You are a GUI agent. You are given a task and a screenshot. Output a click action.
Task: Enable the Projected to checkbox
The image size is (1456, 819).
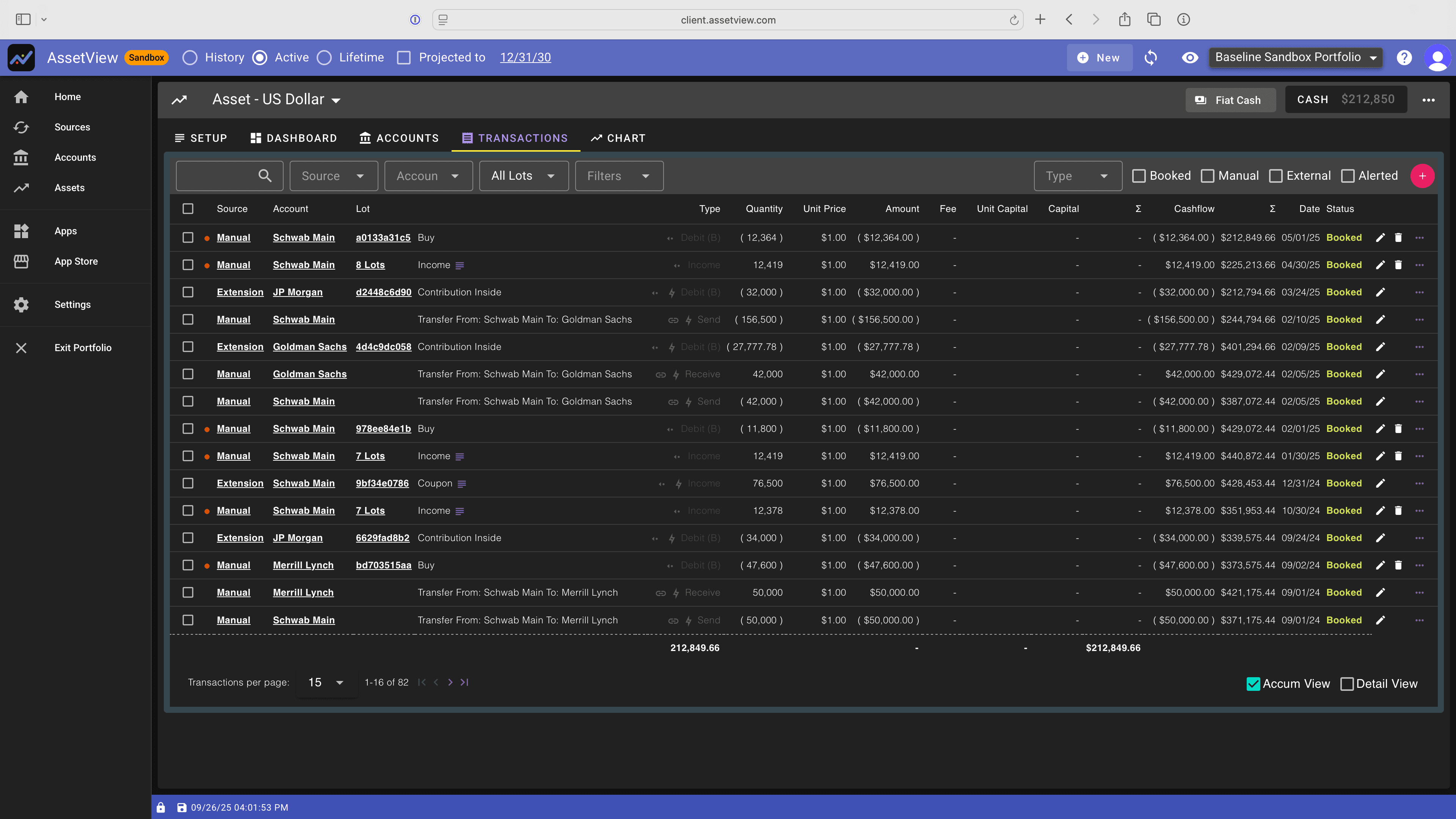(404, 57)
